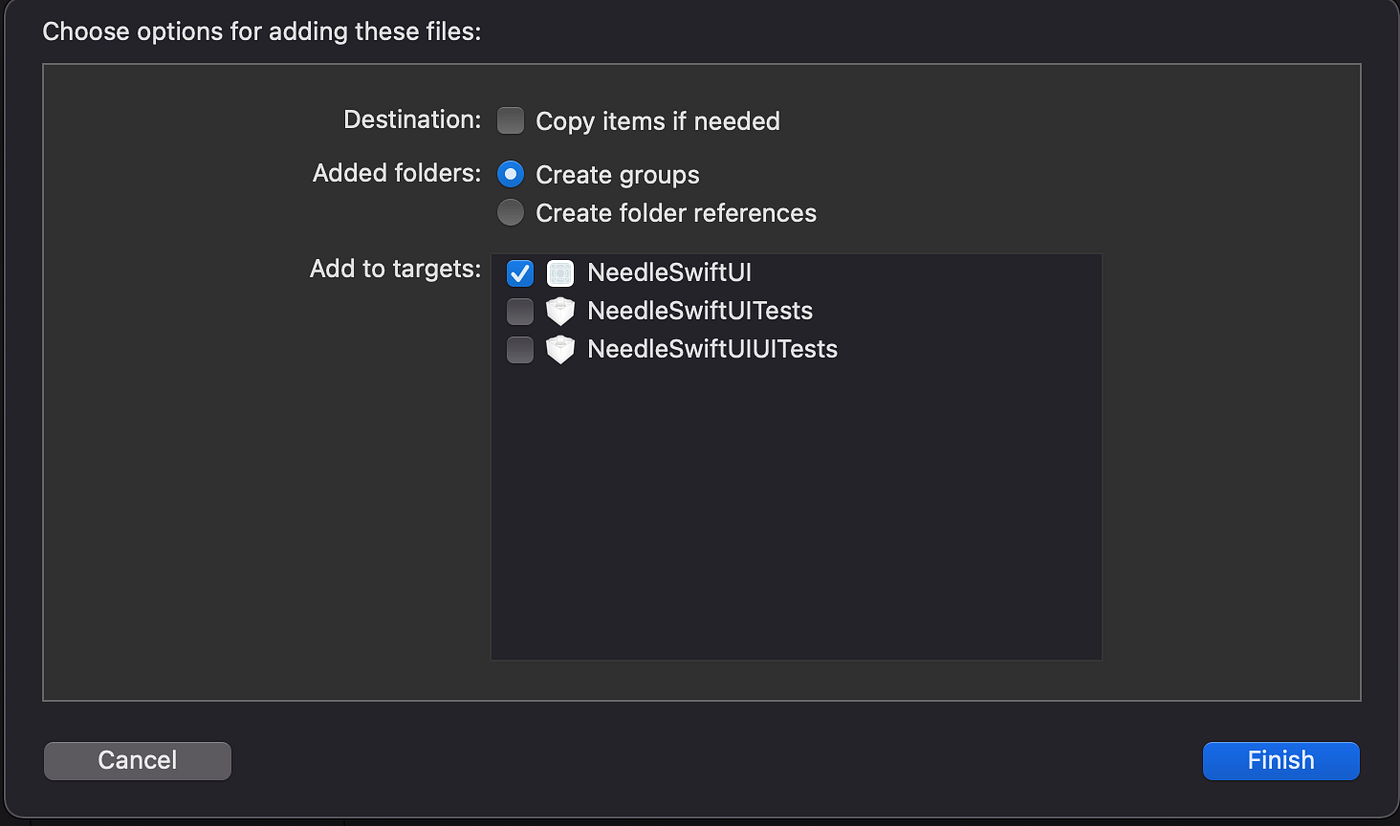Select the Create groups option
1400x826 pixels.
[x=510, y=174]
